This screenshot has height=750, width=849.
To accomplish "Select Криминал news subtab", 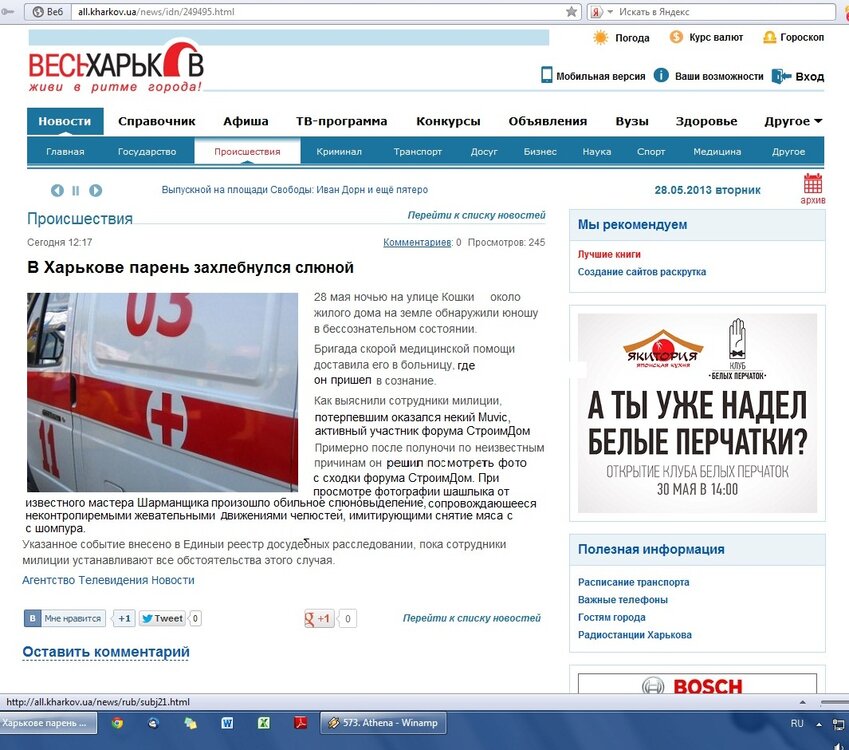I will point(339,152).
